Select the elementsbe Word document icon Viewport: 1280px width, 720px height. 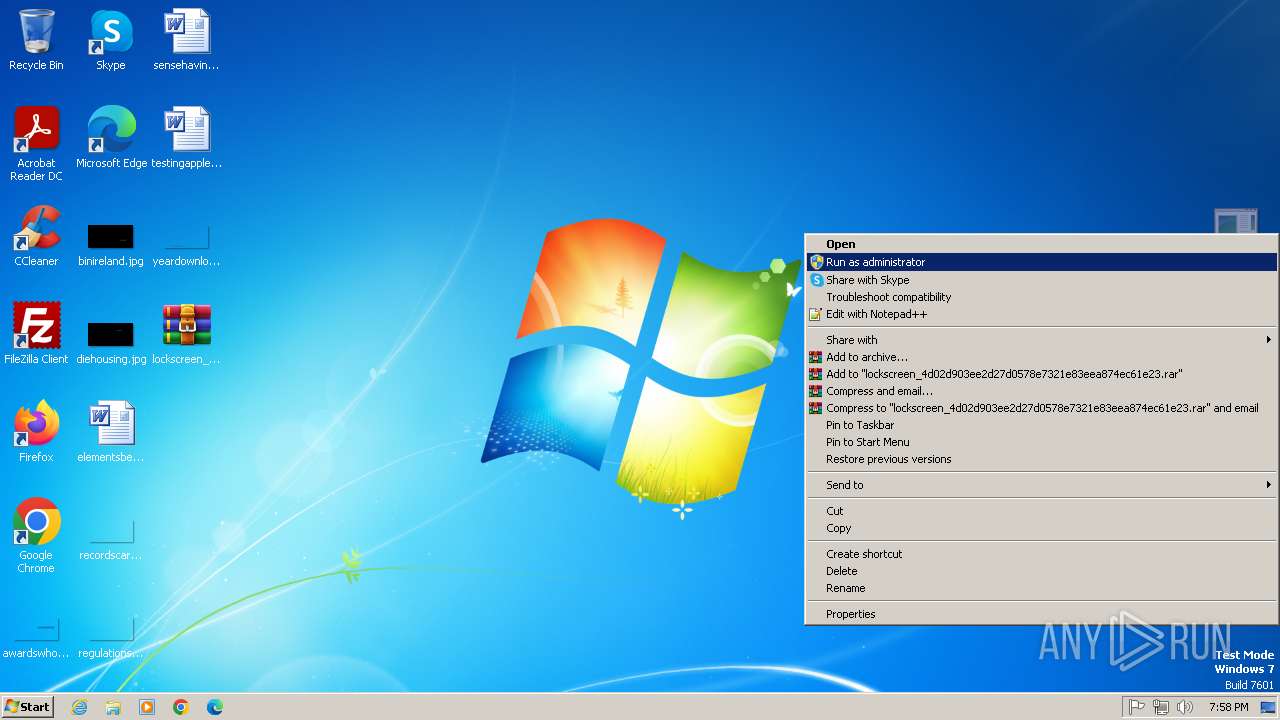click(111, 431)
